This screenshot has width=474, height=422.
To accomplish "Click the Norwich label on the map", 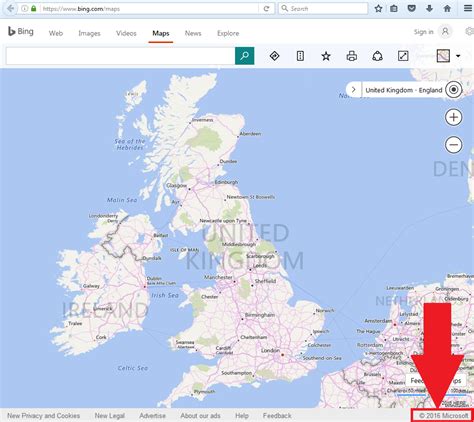I will pyautogui.click(x=325, y=310).
